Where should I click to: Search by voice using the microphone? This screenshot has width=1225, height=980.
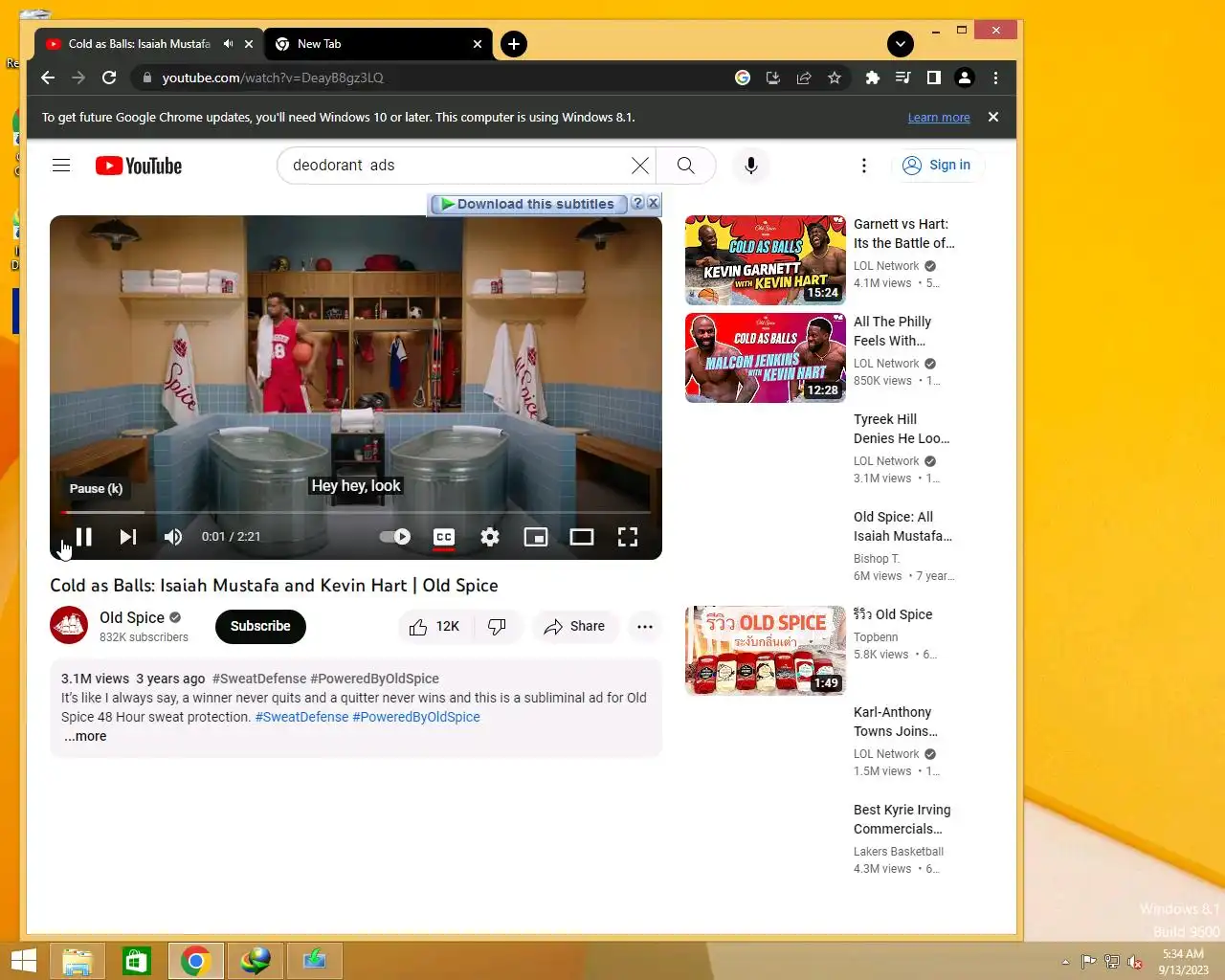point(751,166)
